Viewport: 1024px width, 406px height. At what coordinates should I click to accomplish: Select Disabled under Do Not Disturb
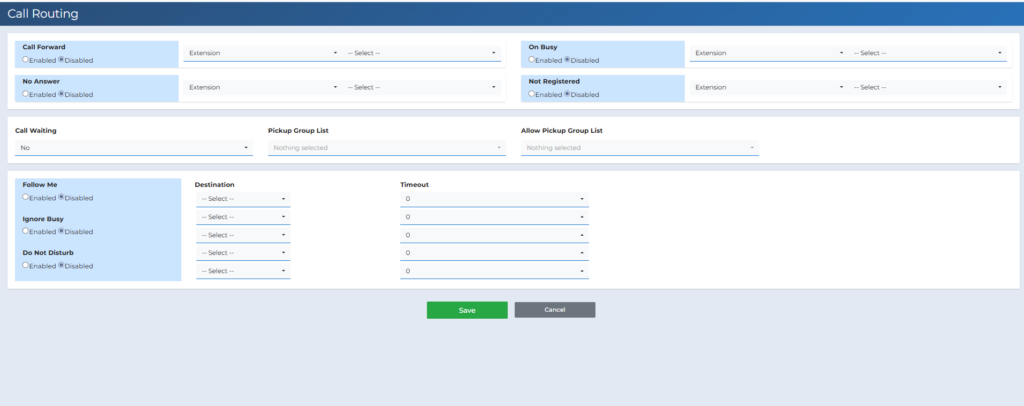[x=62, y=266]
